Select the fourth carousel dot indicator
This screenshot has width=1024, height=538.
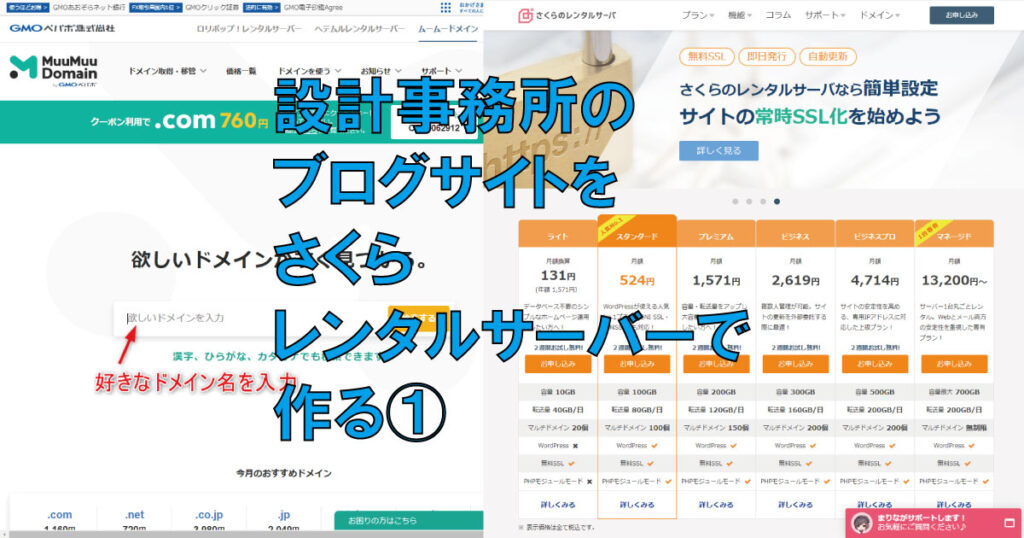(776, 202)
